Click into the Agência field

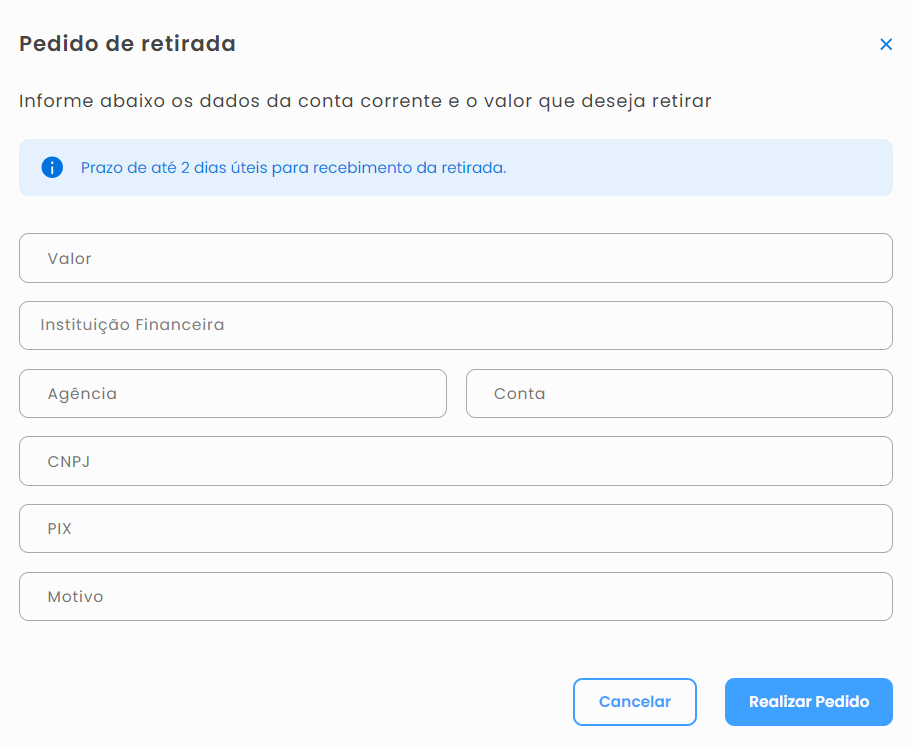coord(233,394)
